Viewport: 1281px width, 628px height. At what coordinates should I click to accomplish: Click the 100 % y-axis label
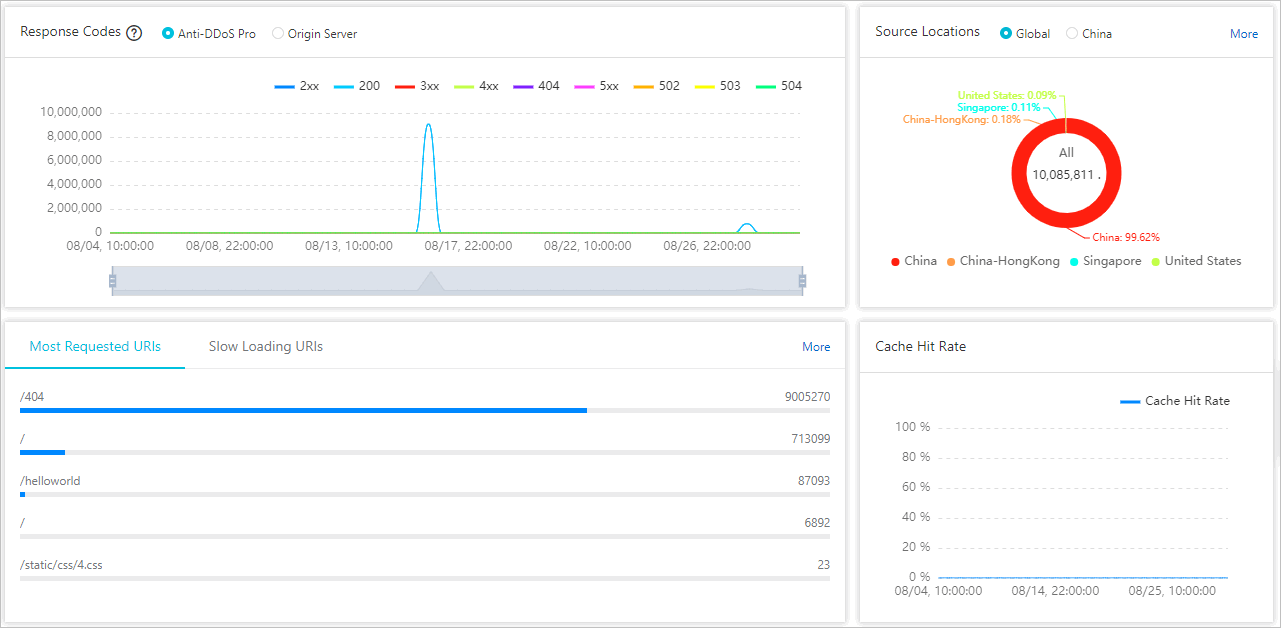click(912, 427)
